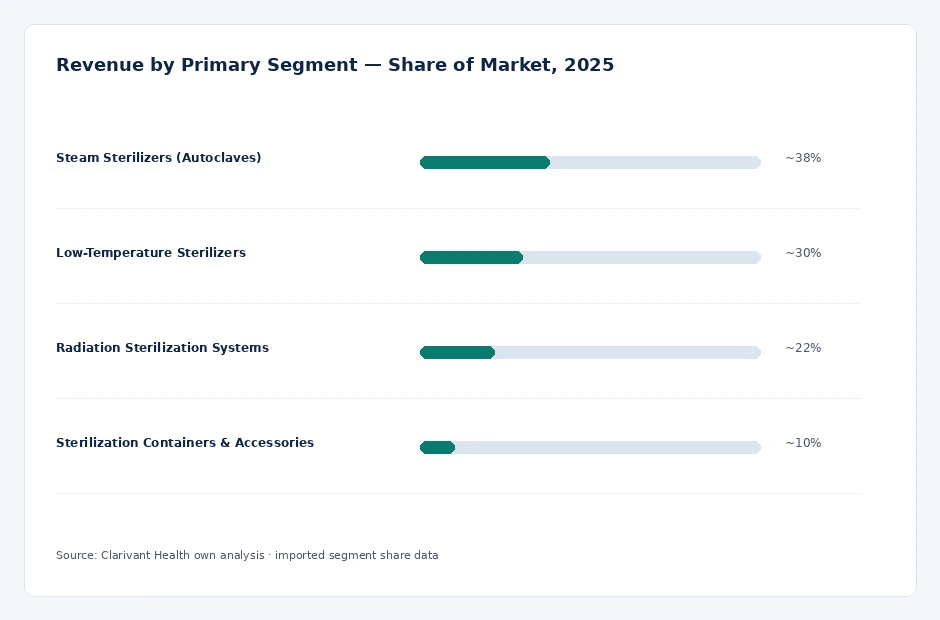Click the Steam Sterilizers green bar fill
Image resolution: width=940 pixels, height=620 pixels.
(485, 162)
